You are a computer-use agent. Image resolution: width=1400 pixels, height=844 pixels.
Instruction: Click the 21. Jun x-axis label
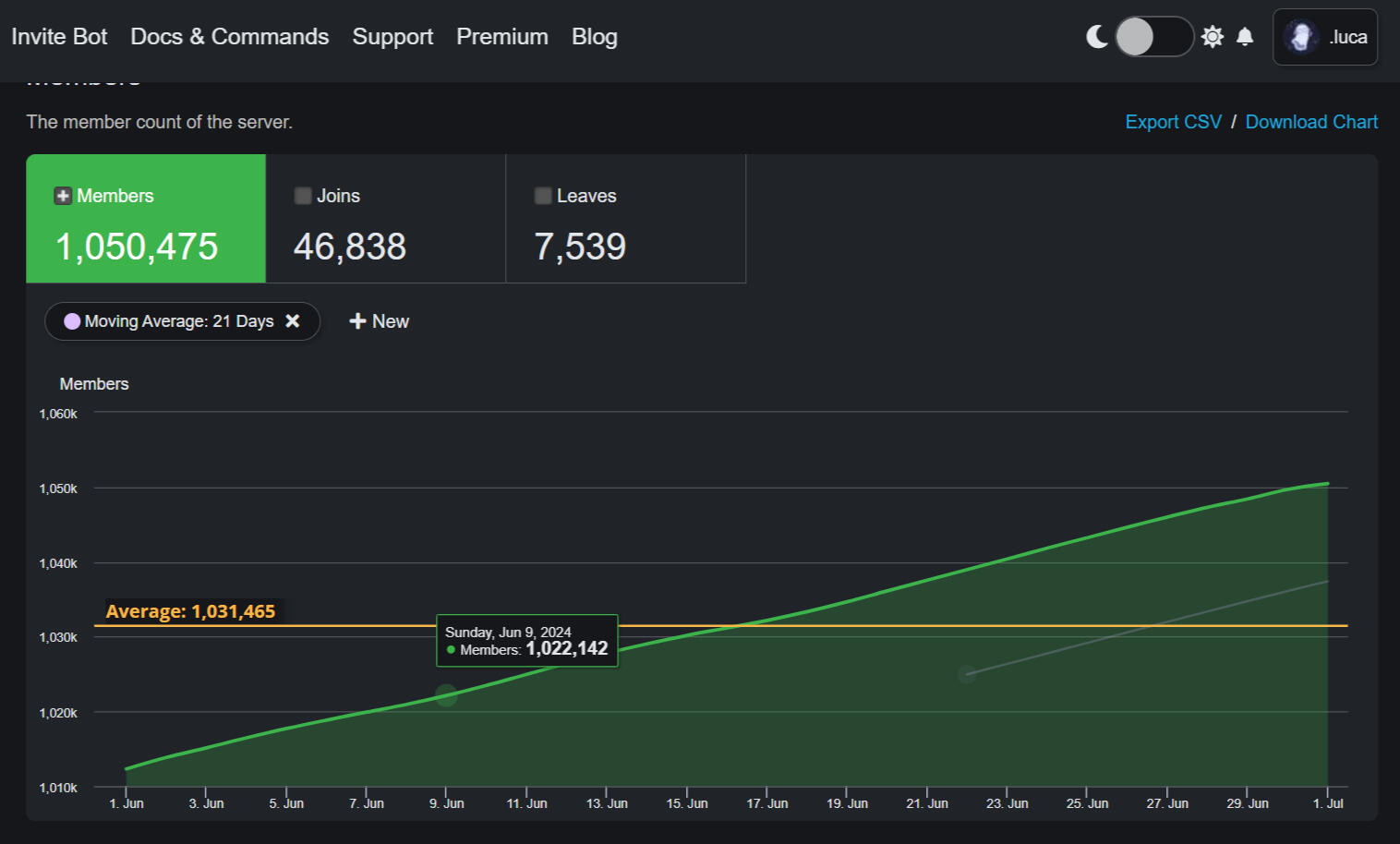[927, 803]
